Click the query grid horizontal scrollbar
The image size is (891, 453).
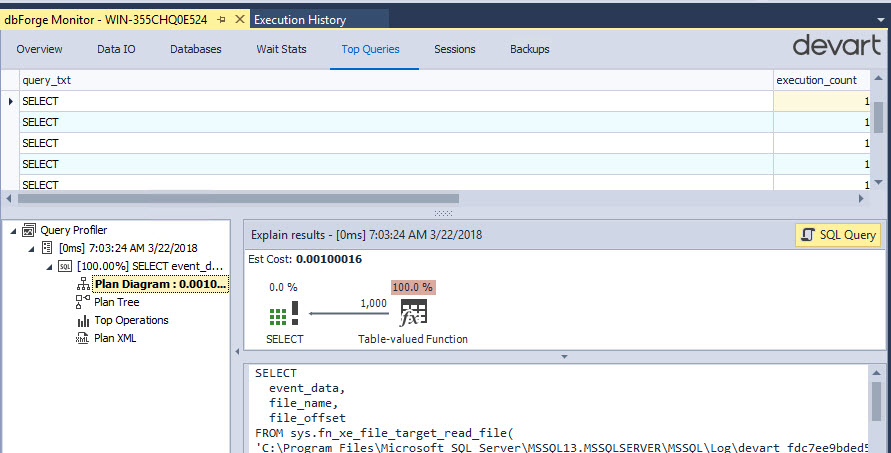(x=240, y=198)
